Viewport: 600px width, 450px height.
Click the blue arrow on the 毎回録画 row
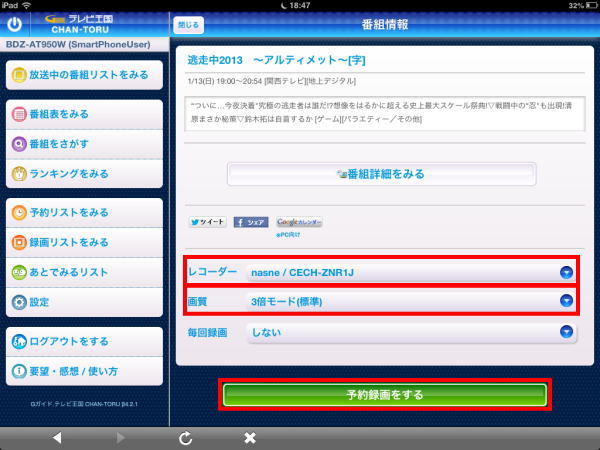click(x=566, y=331)
